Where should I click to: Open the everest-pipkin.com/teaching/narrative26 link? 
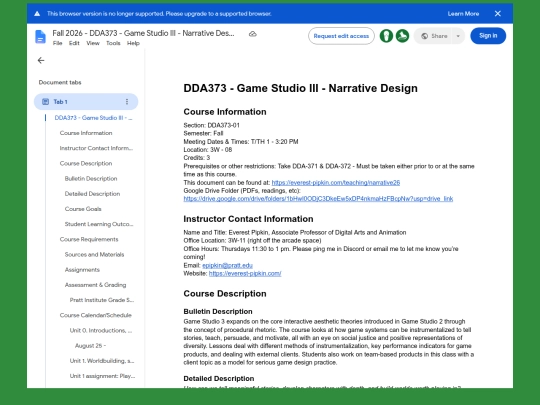tap(336, 183)
